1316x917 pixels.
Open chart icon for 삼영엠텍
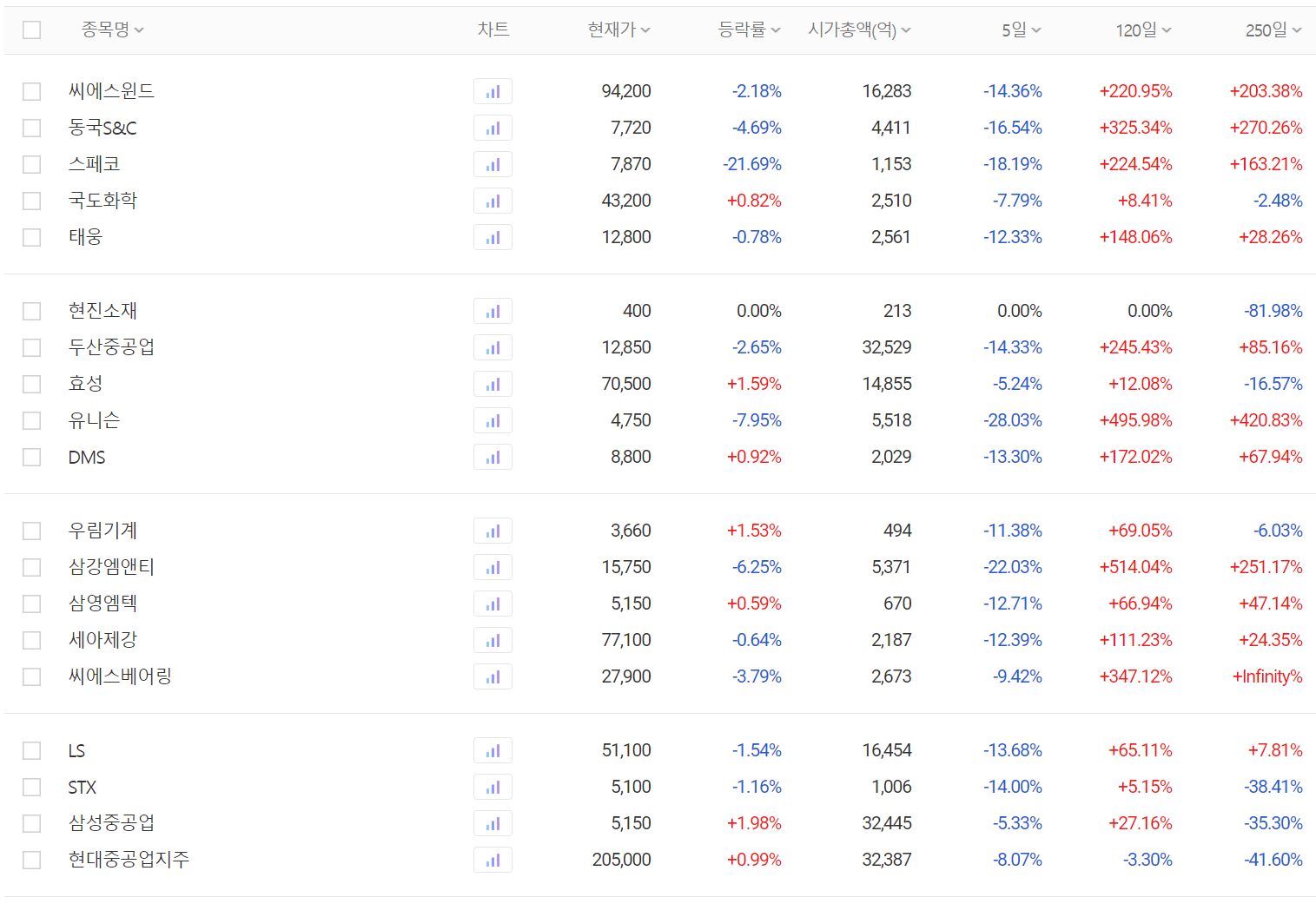(493, 604)
